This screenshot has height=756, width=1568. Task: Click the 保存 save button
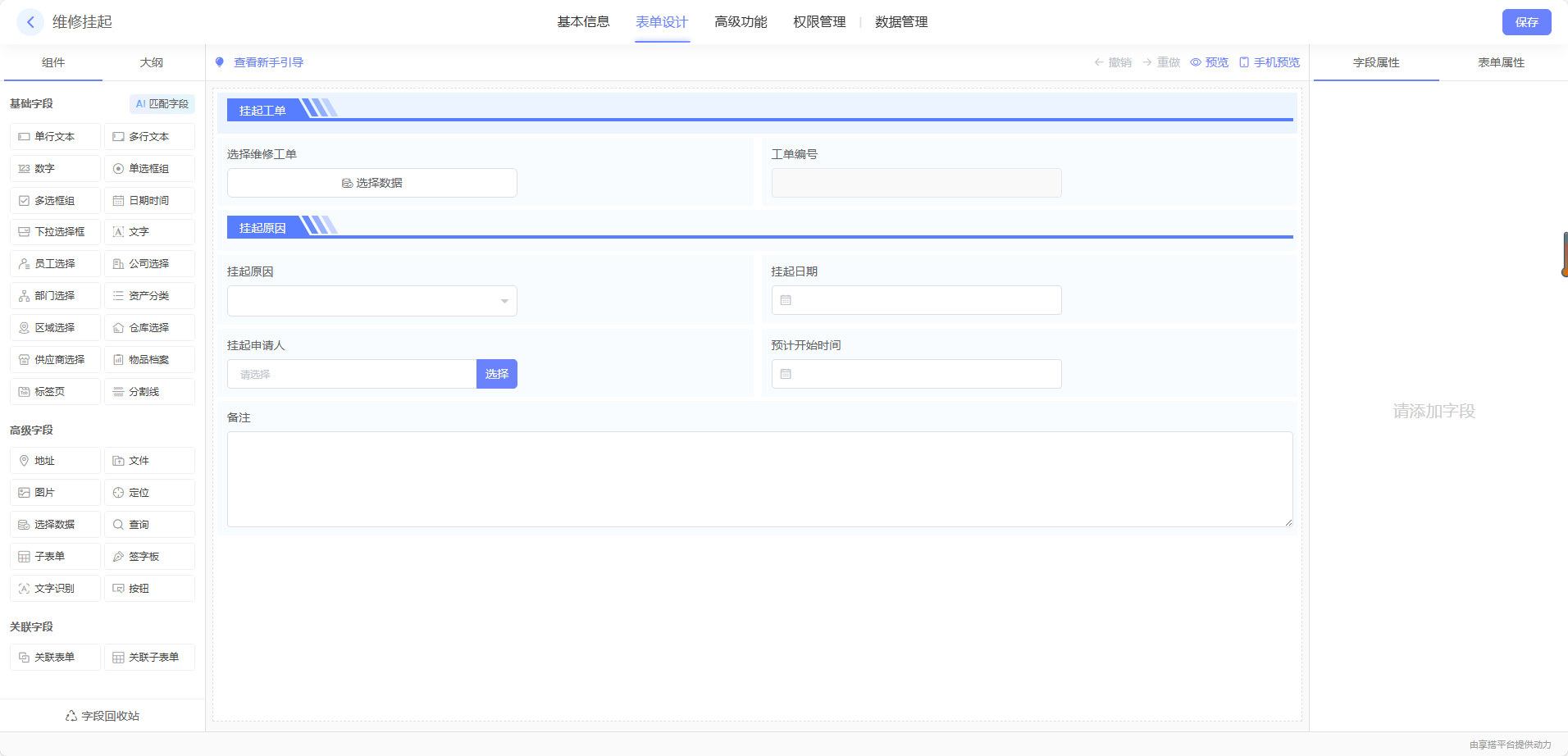pos(1526,22)
